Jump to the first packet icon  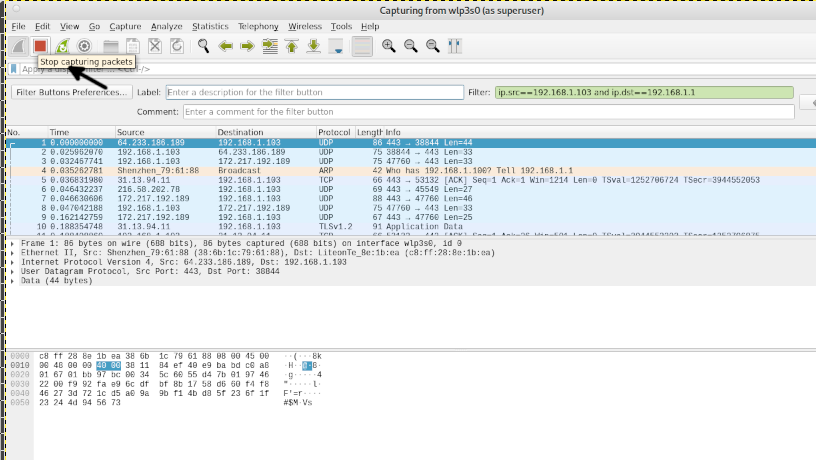(x=291, y=46)
